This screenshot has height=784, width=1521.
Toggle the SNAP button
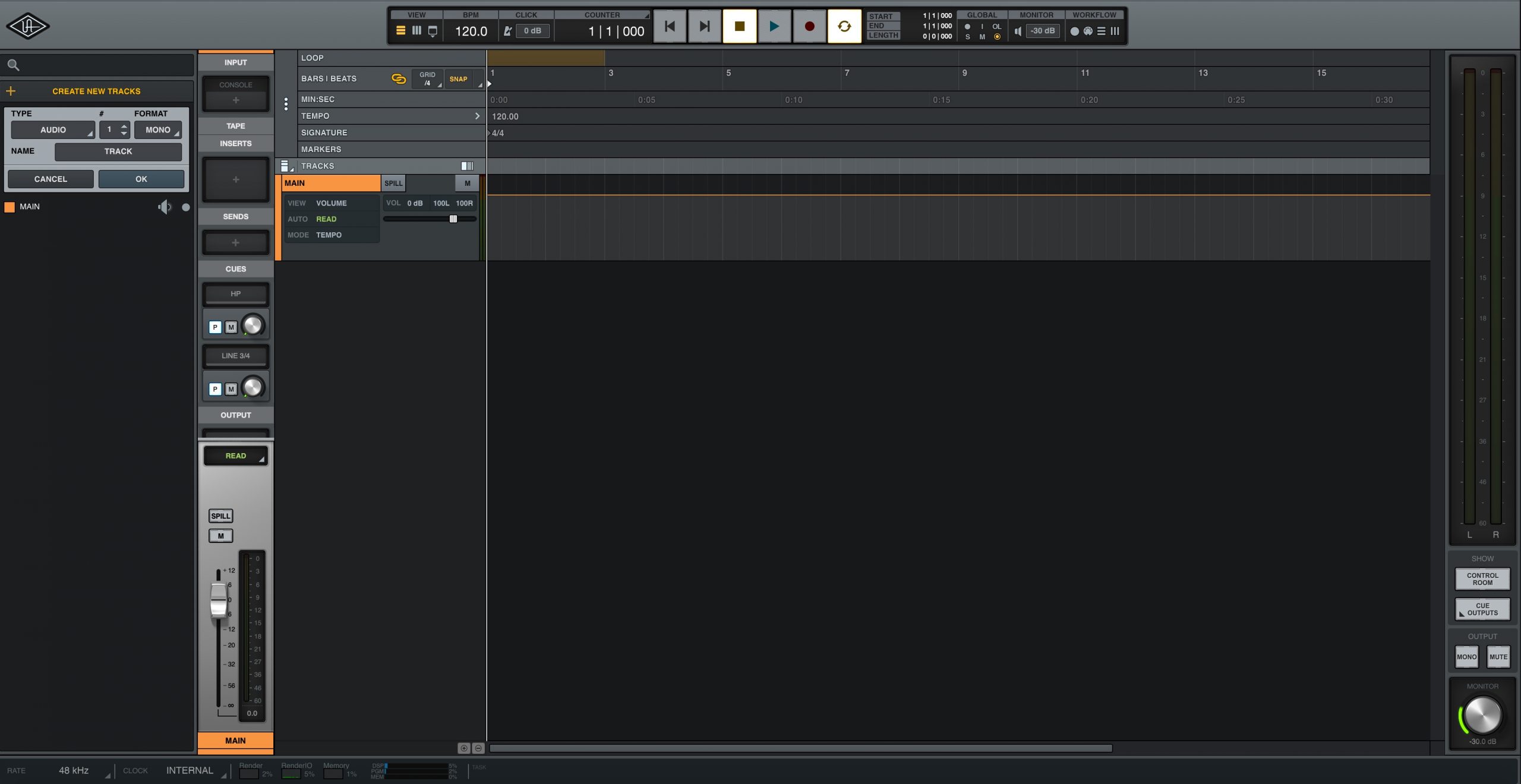[458, 79]
